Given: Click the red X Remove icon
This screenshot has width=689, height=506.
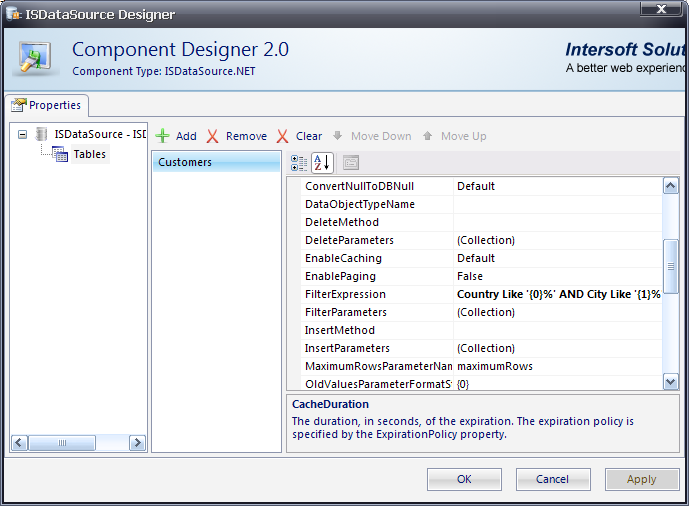Looking at the screenshot, I should point(213,136).
